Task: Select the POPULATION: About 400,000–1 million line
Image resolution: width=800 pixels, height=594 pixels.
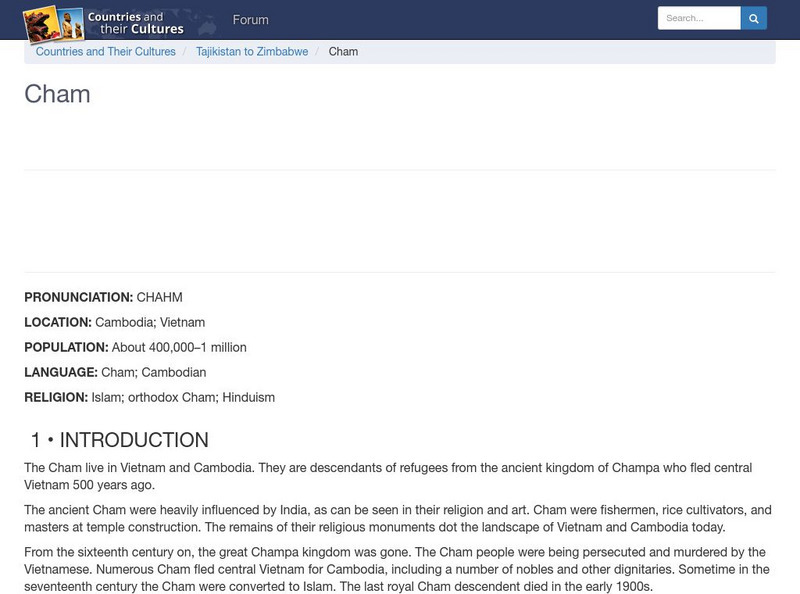Action: (135, 347)
